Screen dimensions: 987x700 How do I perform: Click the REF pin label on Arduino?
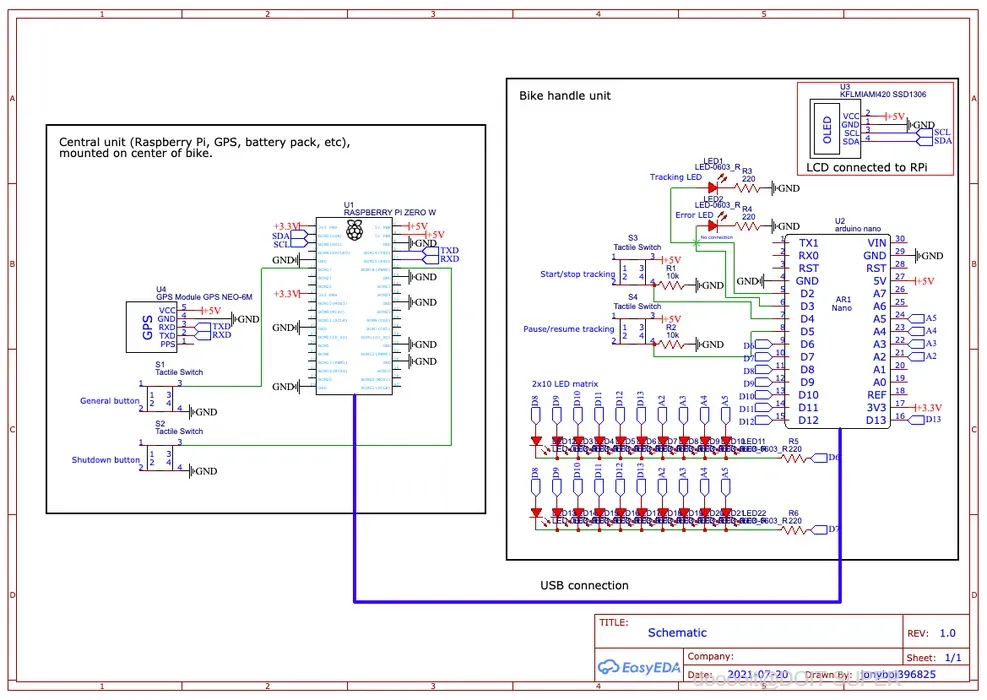[876, 395]
